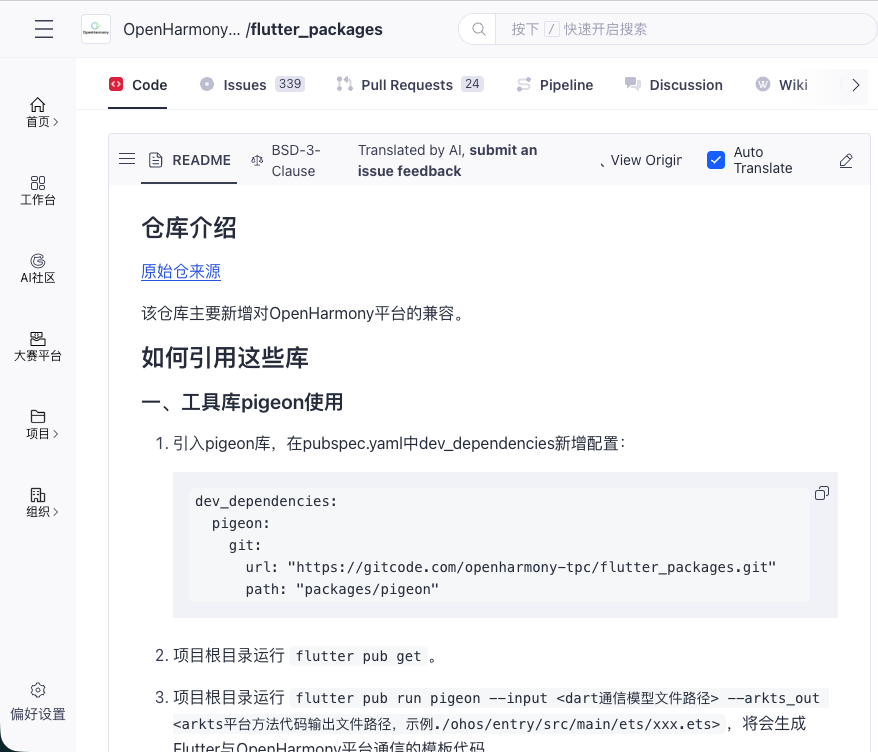Toggle the README outline list icon

pos(127,159)
